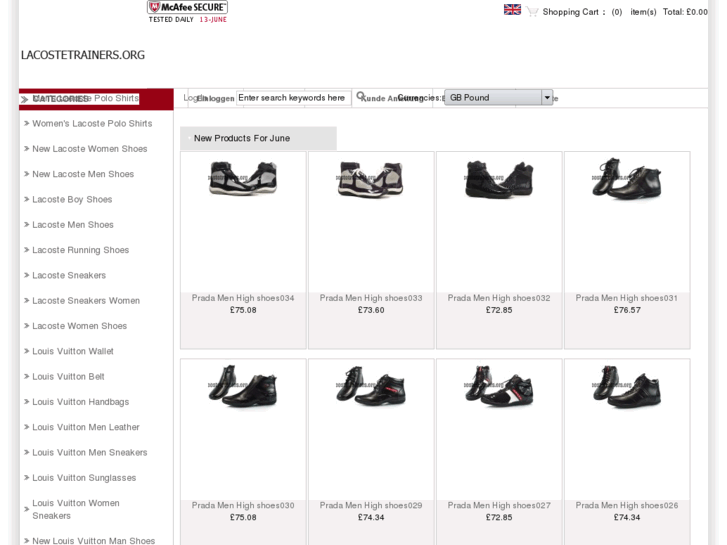Click the LACOSTETRAINERS.ORG site logo
This screenshot has height=545, width=727.
[x=83, y=55]
